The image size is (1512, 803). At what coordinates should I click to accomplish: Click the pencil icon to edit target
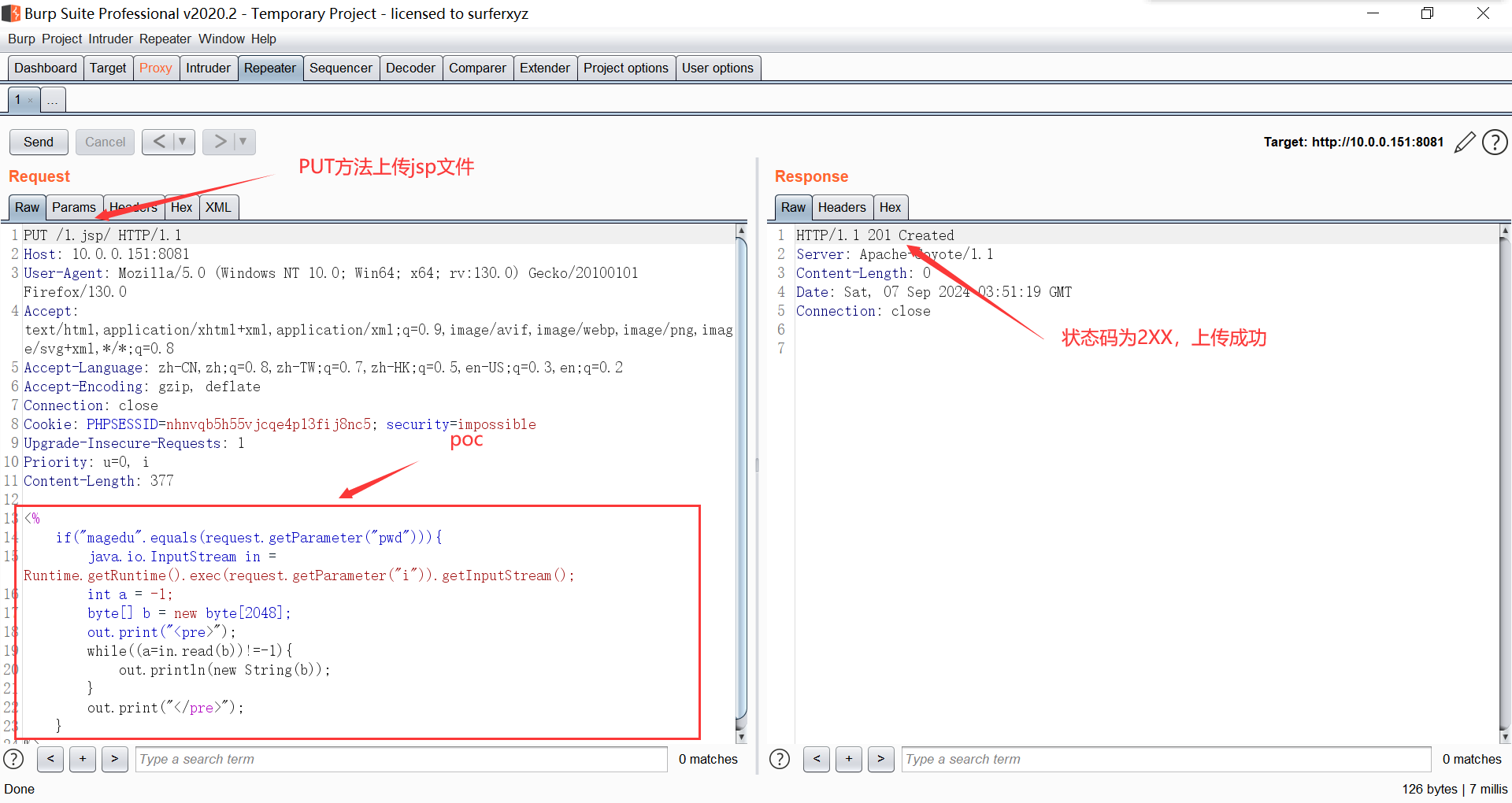tap(1465, 142)
